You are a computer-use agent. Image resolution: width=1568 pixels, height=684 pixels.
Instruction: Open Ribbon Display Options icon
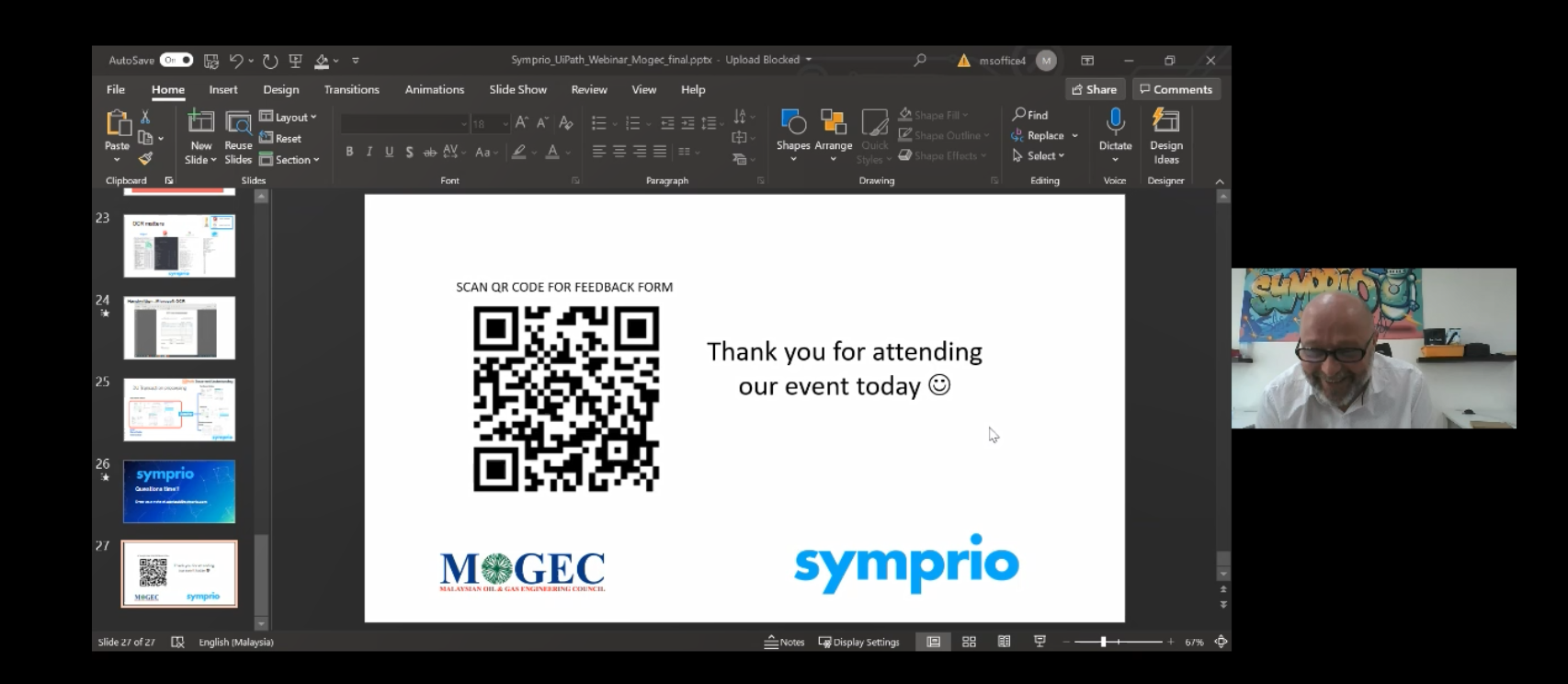coord(1087,61)
